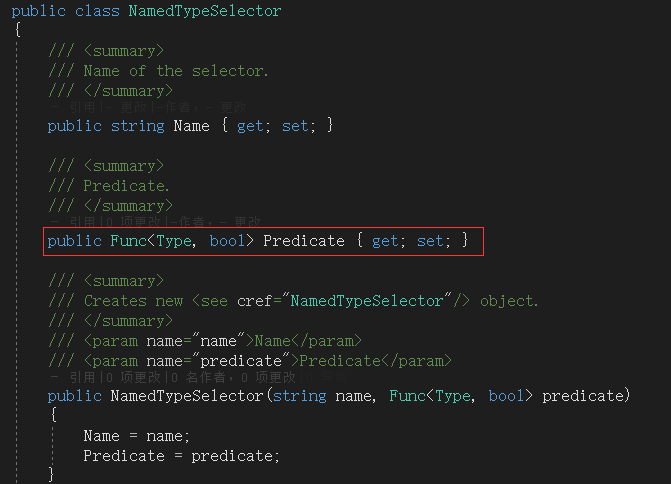The width and height of the screenshot is (671, 484).
Task: Place cursor on Predicate = predicate; line
Action: [x=181, y=456]
